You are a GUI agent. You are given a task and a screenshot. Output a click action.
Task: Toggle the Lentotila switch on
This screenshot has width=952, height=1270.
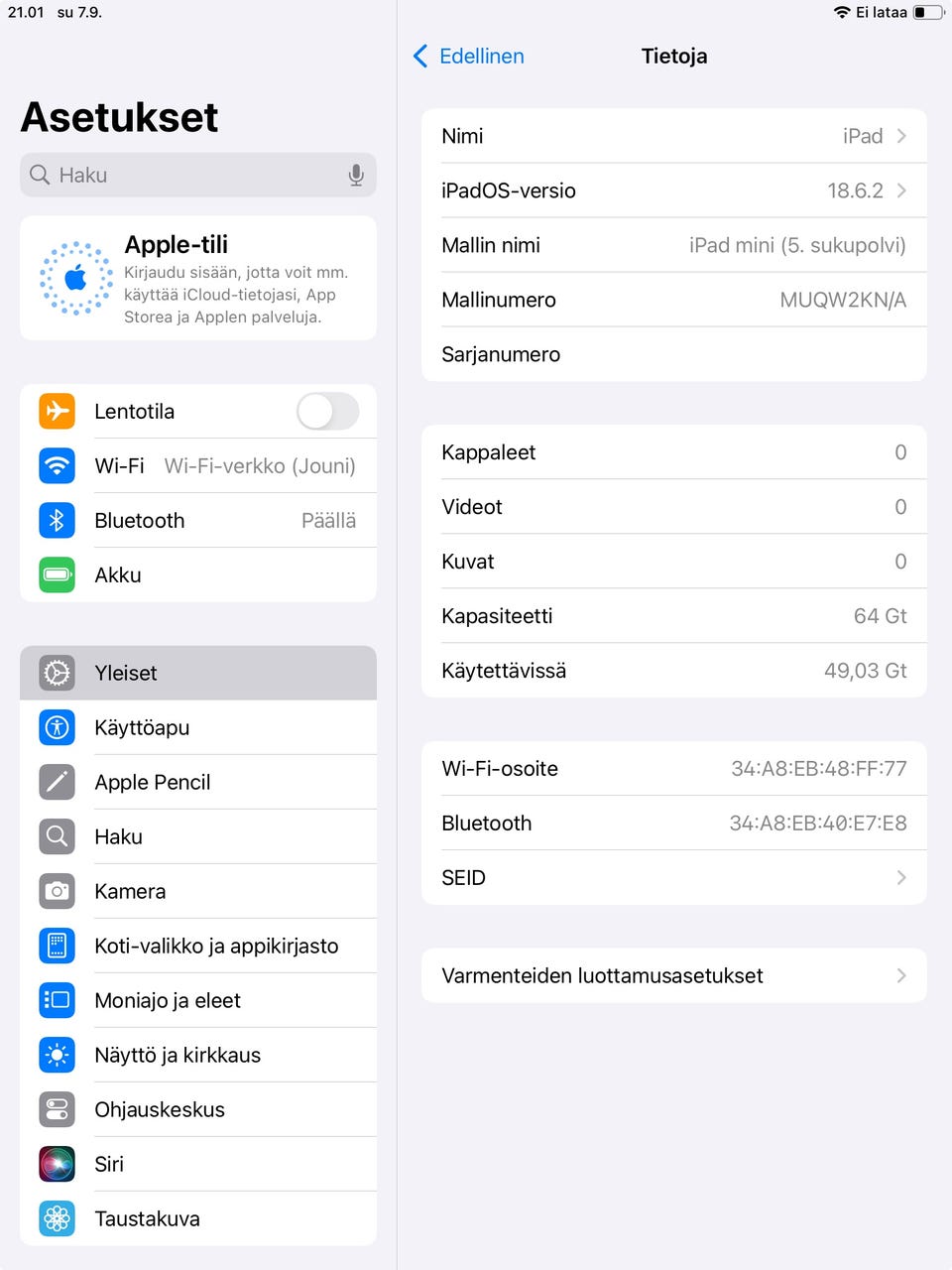[328, 411]
